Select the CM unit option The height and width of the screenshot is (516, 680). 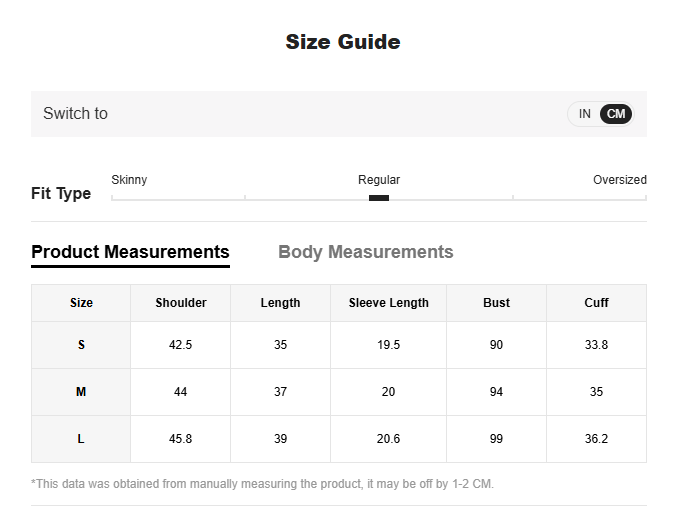click(616, 114)
